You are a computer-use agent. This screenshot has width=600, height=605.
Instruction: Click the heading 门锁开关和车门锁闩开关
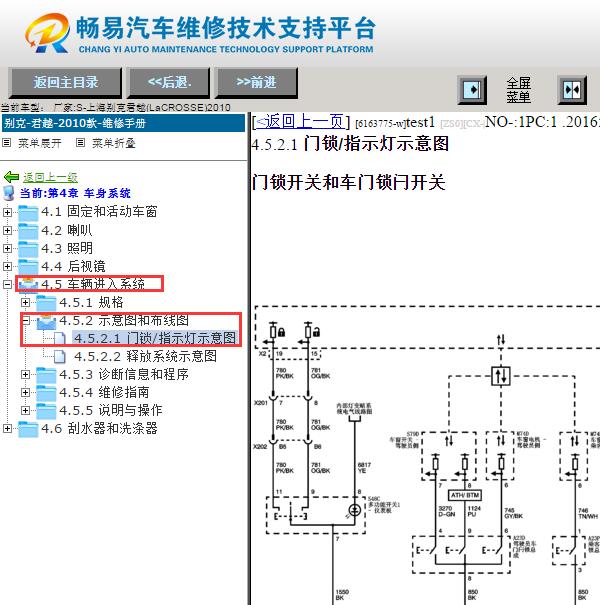[x=348, y=182]
